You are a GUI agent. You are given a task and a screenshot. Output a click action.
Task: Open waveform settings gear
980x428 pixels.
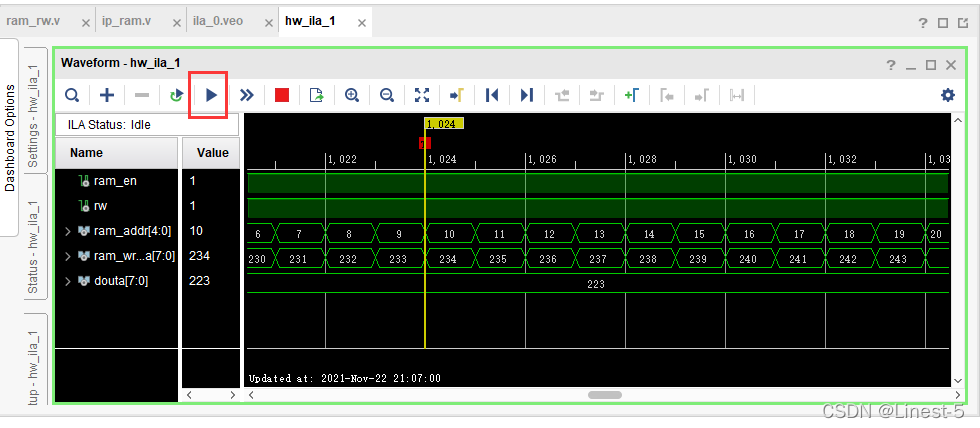pyautogui.click(x=948, y=95)
